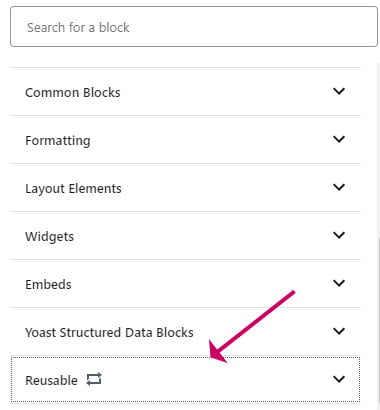Viewport: 380px width, 410px height.
Task: Click blank space in the outlined Reusable row
Action: (217, 380)
